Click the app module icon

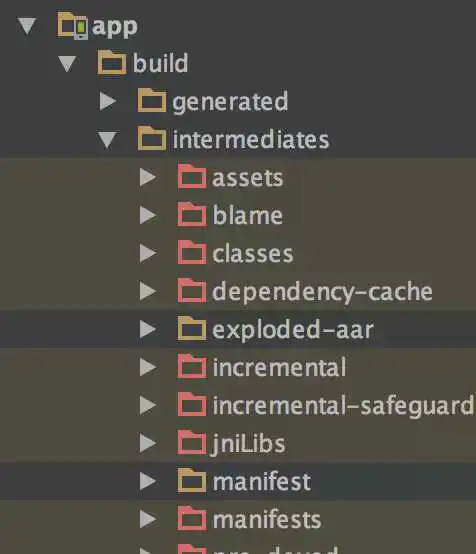(72, 26)
